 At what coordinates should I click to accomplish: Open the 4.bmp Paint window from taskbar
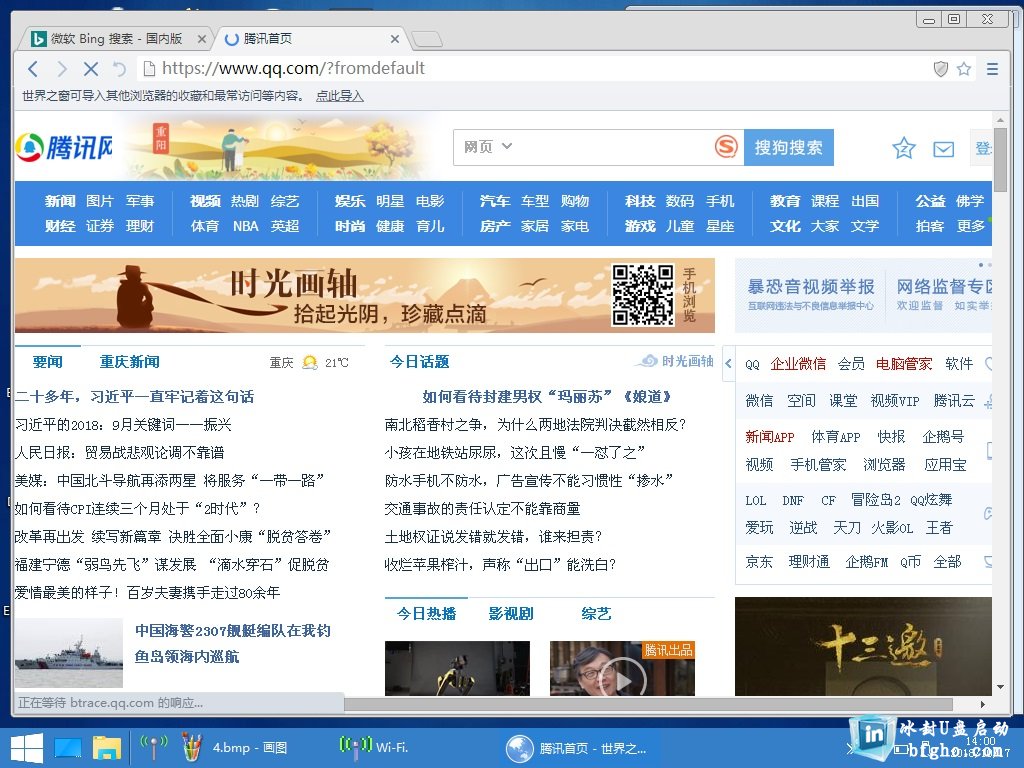(x=234, y=748)
